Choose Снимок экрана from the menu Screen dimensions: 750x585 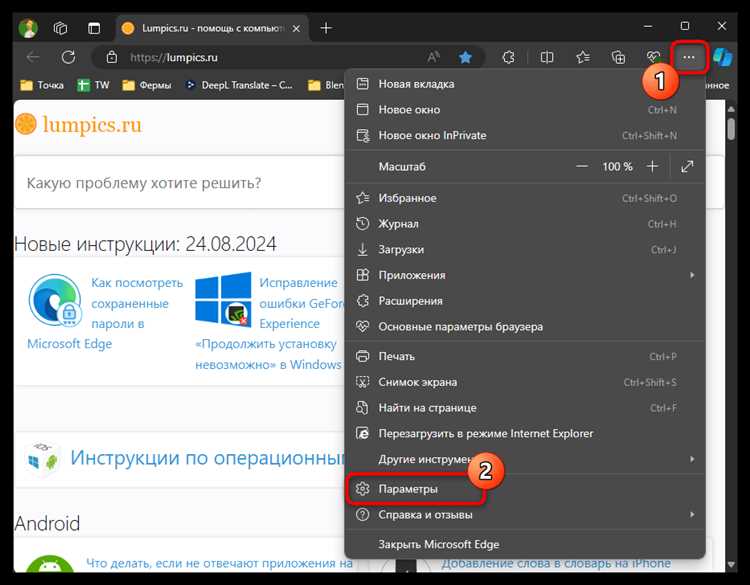coord(525,382)
